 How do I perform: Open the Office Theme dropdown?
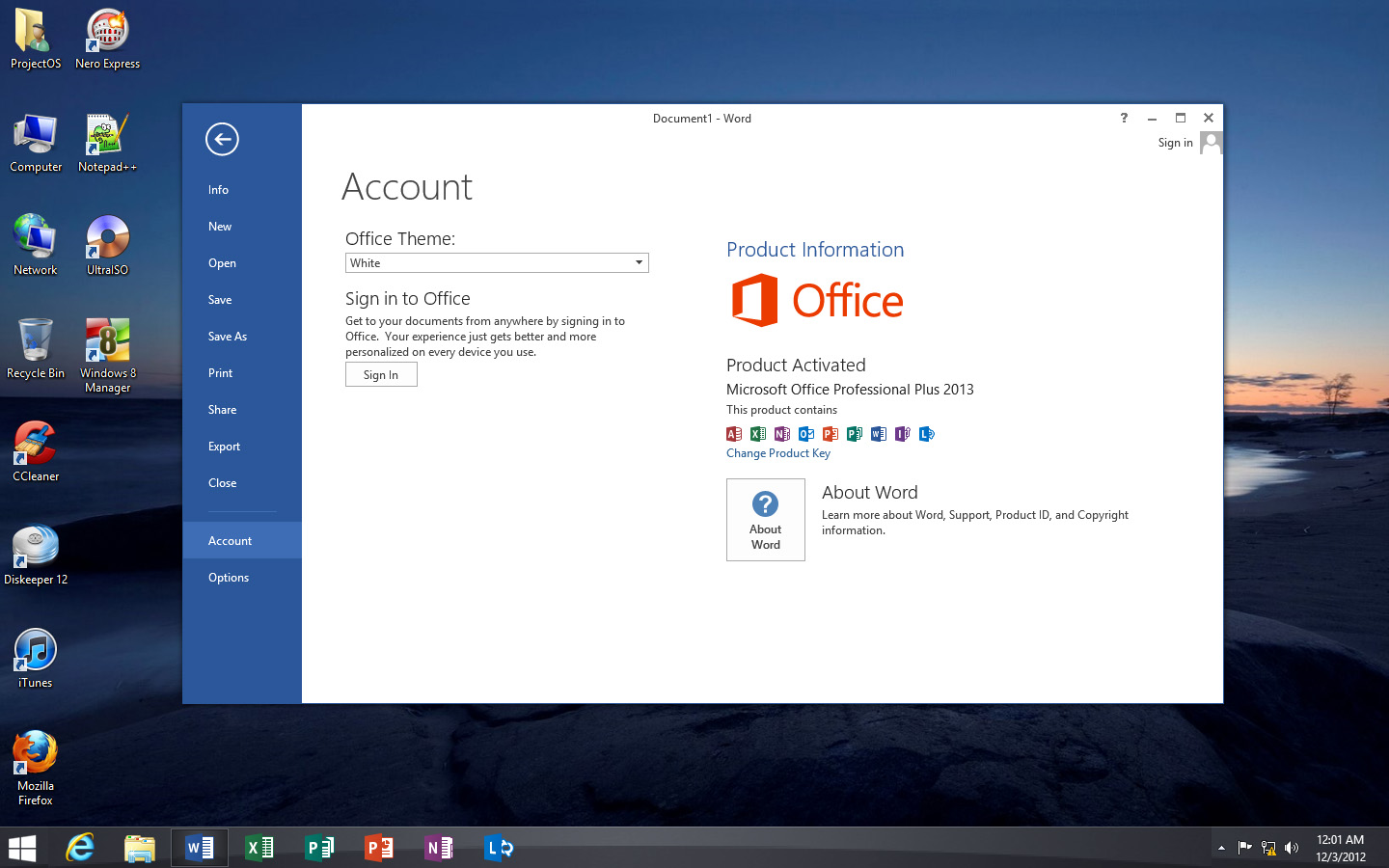click(x=638, y=262)
